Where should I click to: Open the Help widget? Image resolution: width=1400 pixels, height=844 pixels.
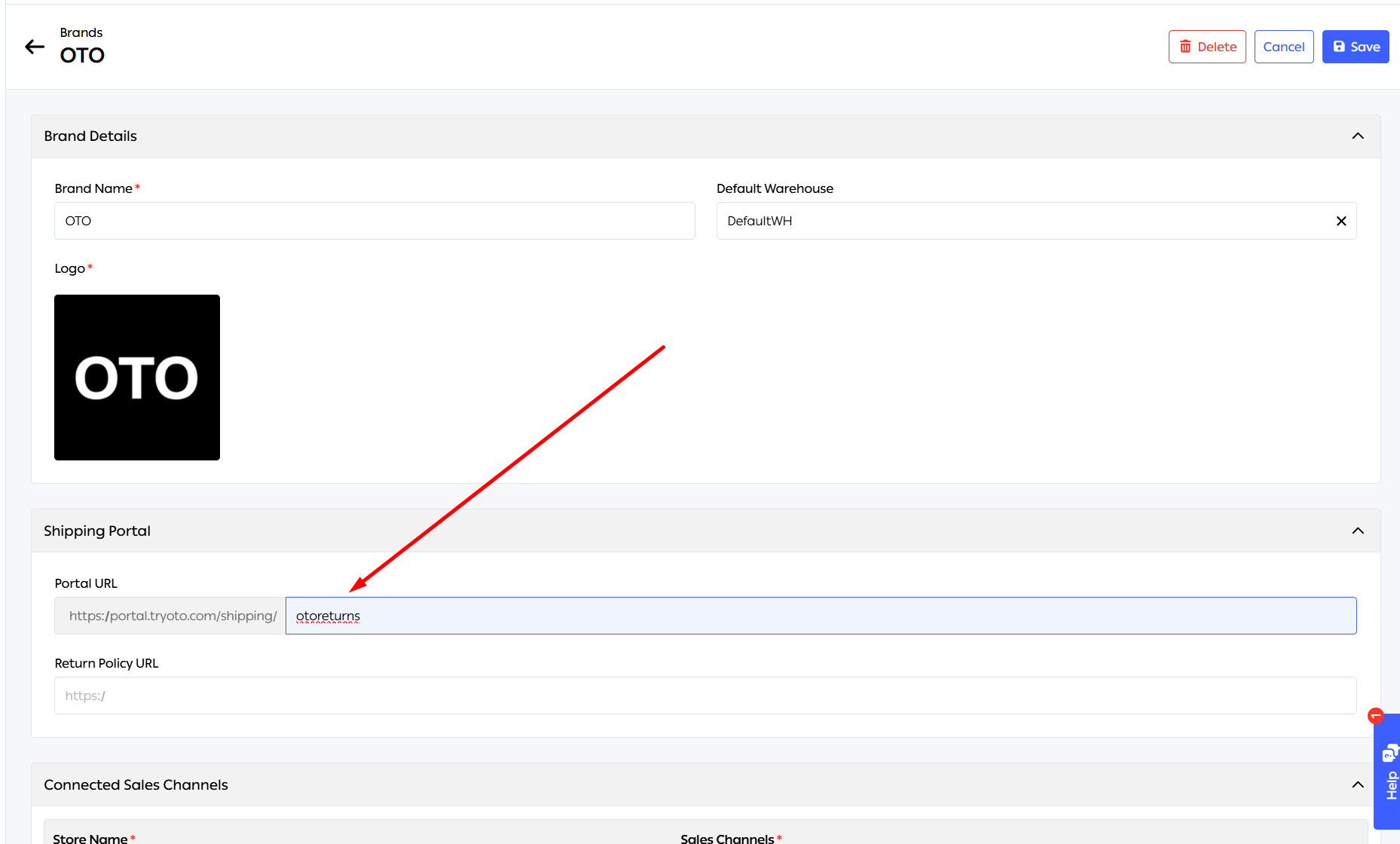(x=1389, y=771)
